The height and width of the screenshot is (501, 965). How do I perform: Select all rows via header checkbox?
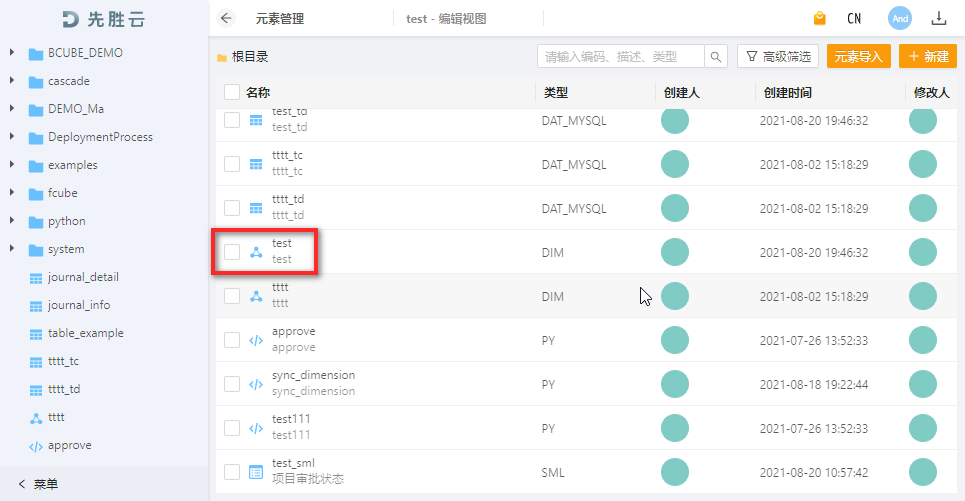[232, 93]
